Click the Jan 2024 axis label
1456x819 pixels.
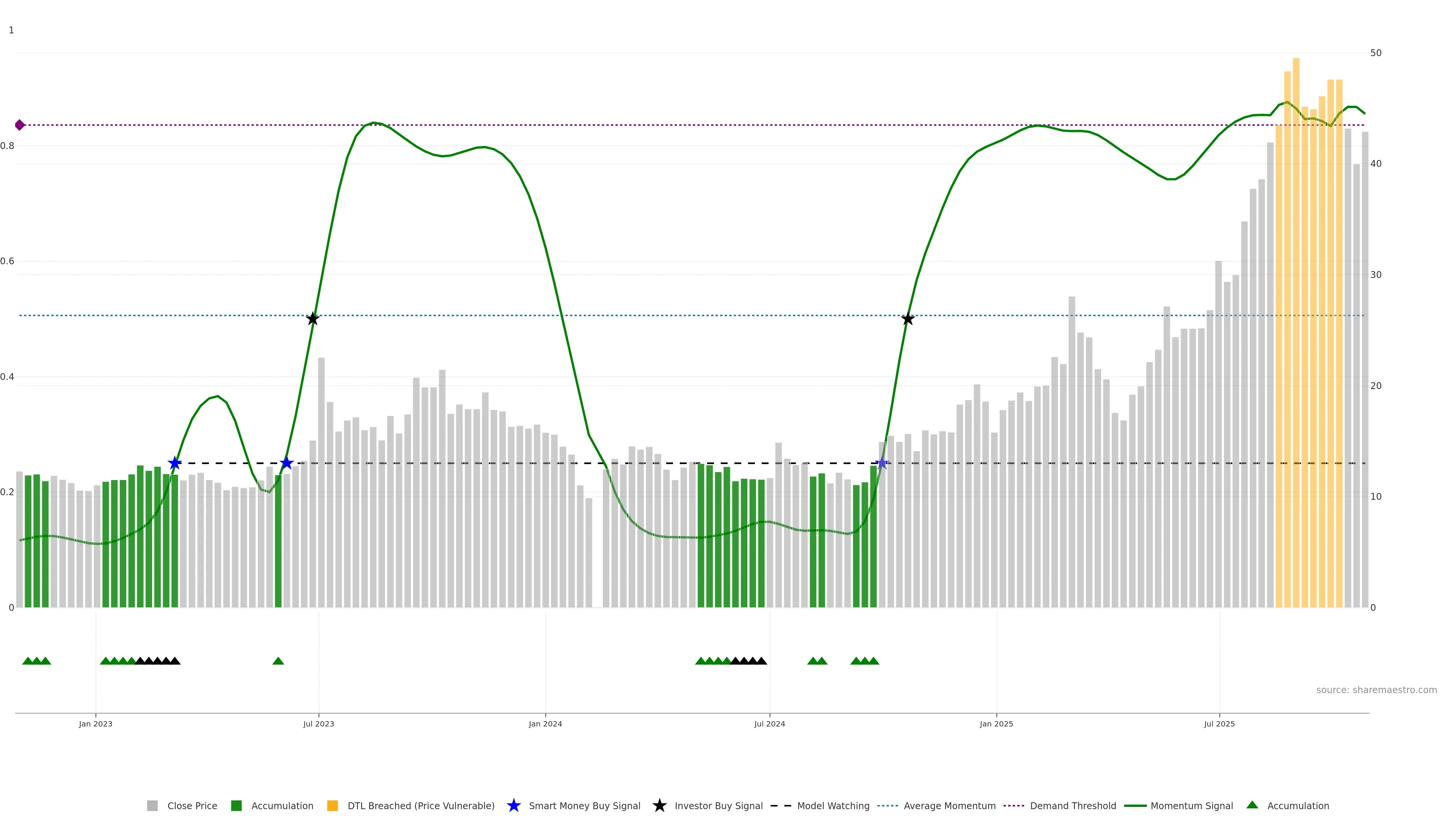(x=545, y=724)
